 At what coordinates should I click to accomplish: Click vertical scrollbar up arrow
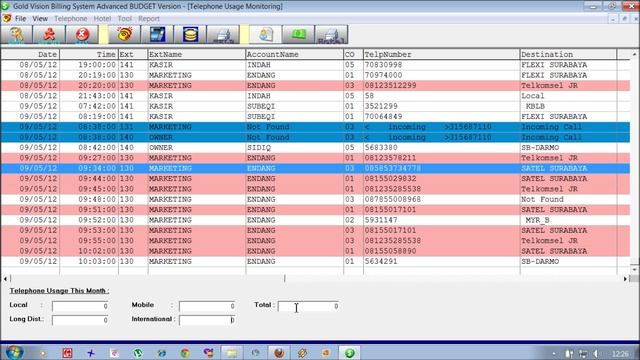634,54
